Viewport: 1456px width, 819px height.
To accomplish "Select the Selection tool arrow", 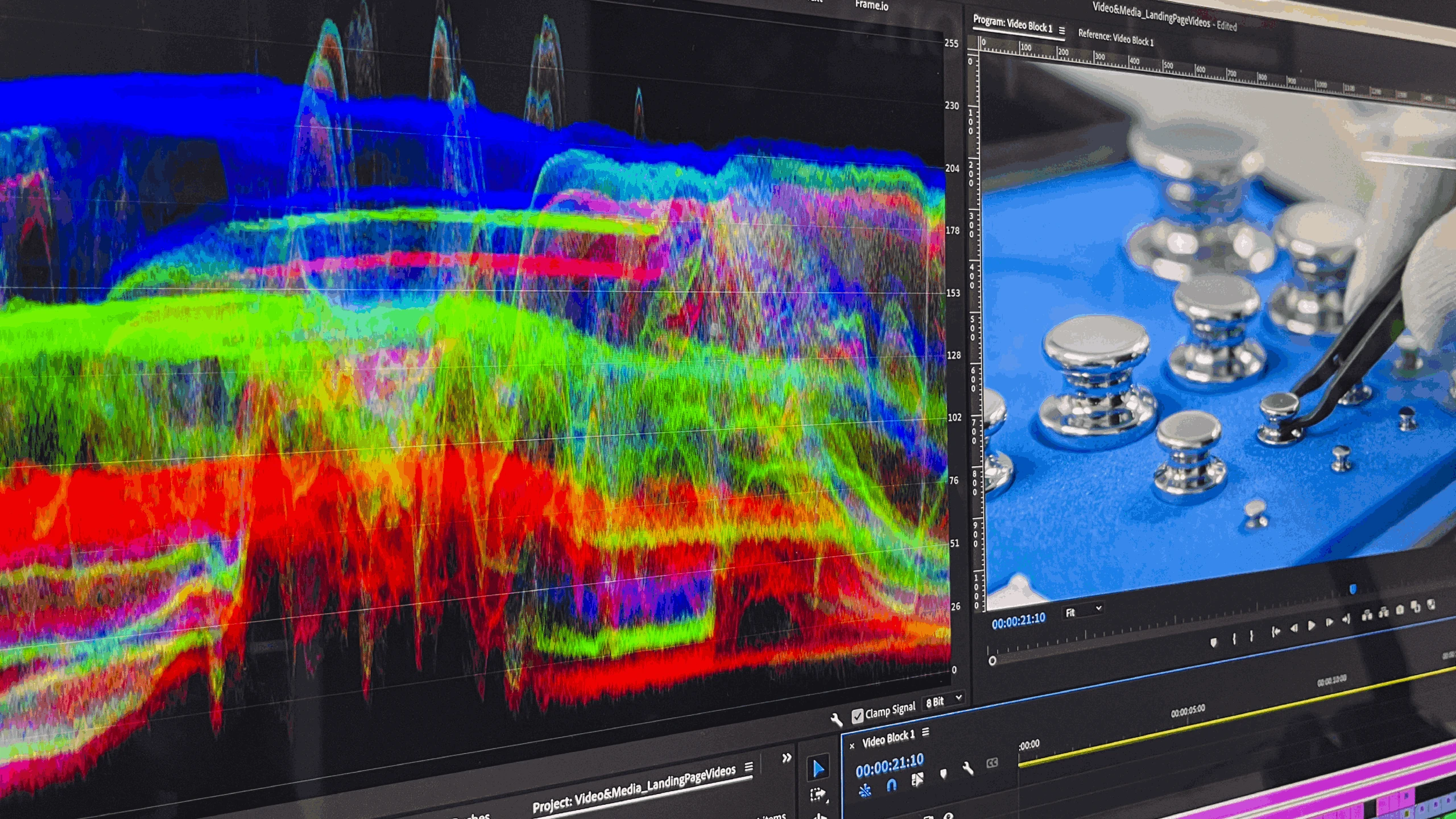I will pyautogui.click(x=818, y=769).
